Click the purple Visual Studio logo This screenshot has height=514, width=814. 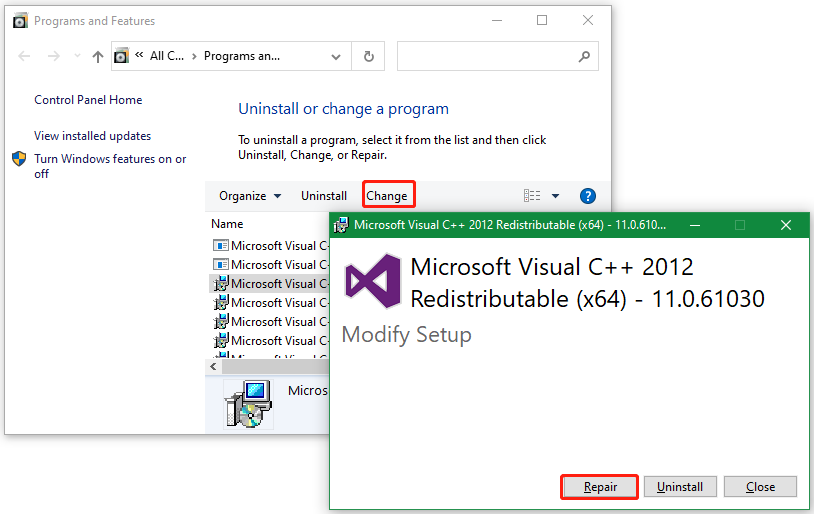373,281
